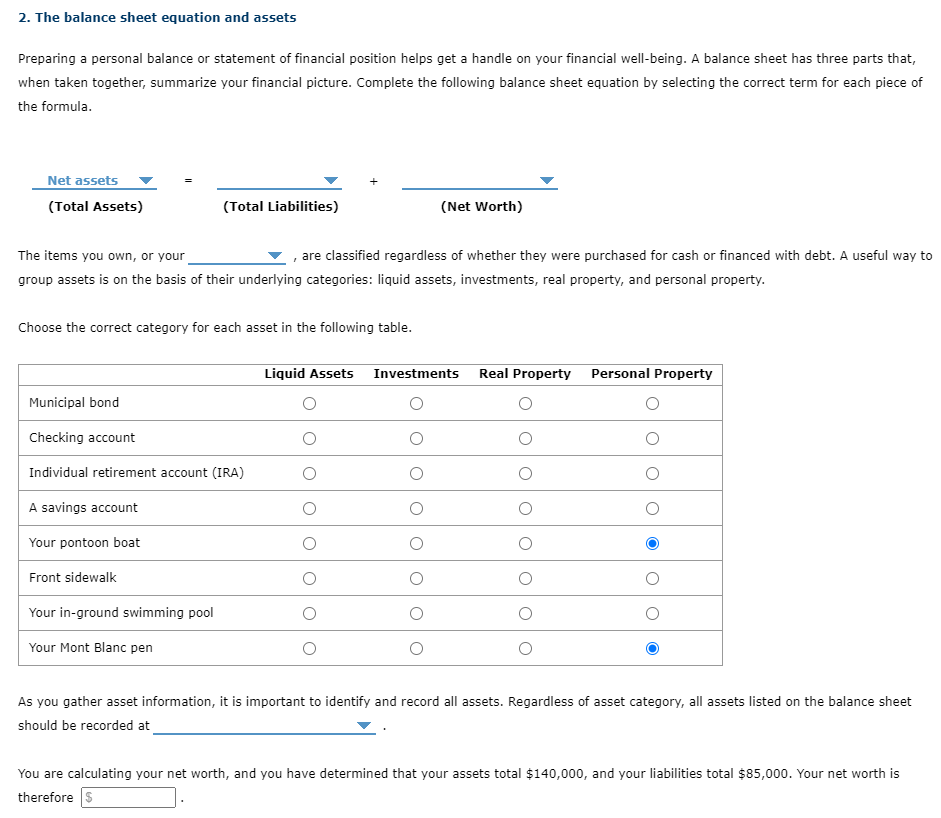Open the Net assets dropdown
941x818 pixels.
[146, 180]
